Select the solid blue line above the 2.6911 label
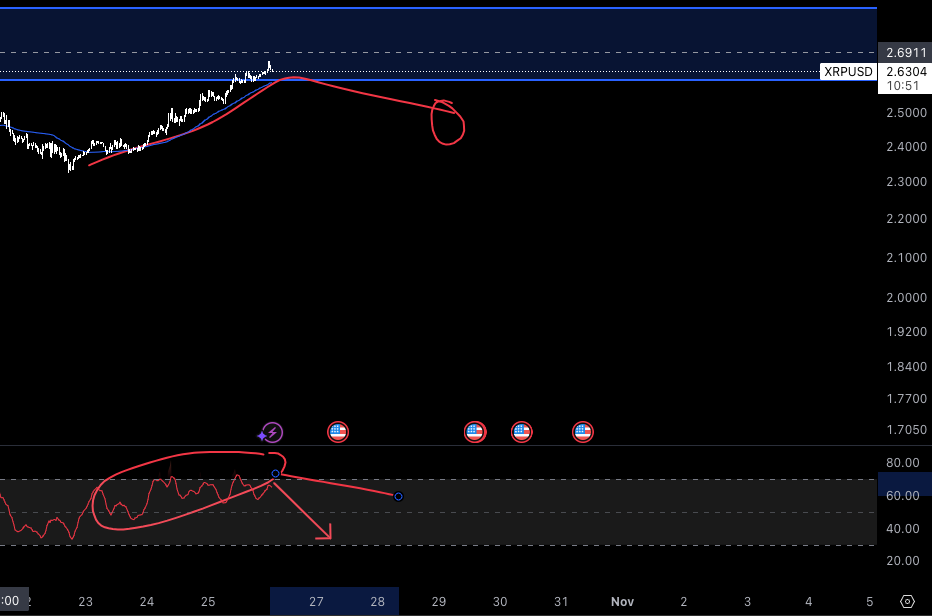Viewport: 932px width, 616px height. pos(438,8)
